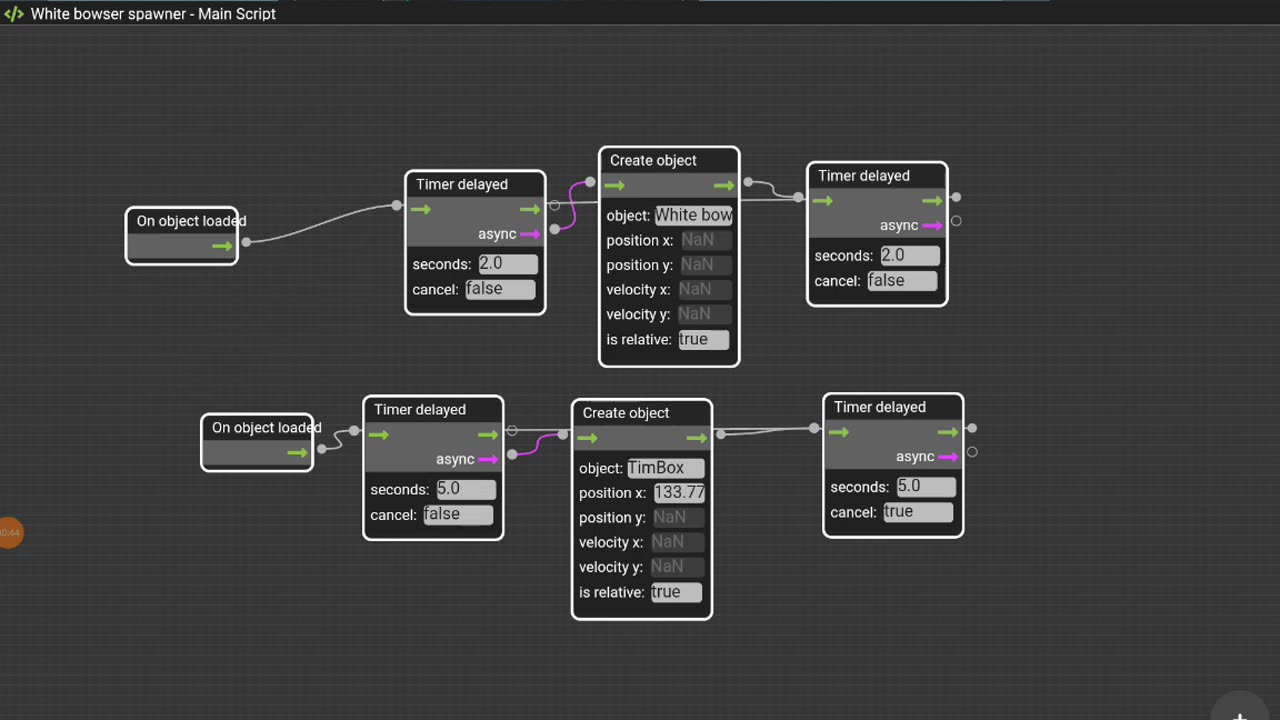Edit seconds 2.0 on timer following White bowser Create object
Viewport: 1280px width, 720px height.
(910, 256)
